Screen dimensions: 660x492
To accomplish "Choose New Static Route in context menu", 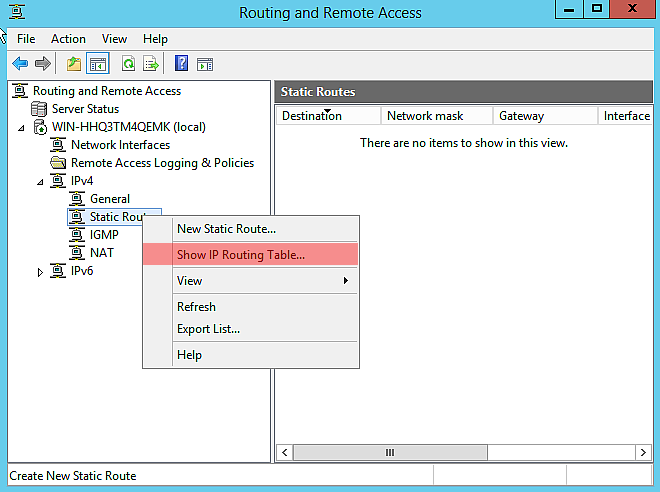I will (x=226, y=229).
